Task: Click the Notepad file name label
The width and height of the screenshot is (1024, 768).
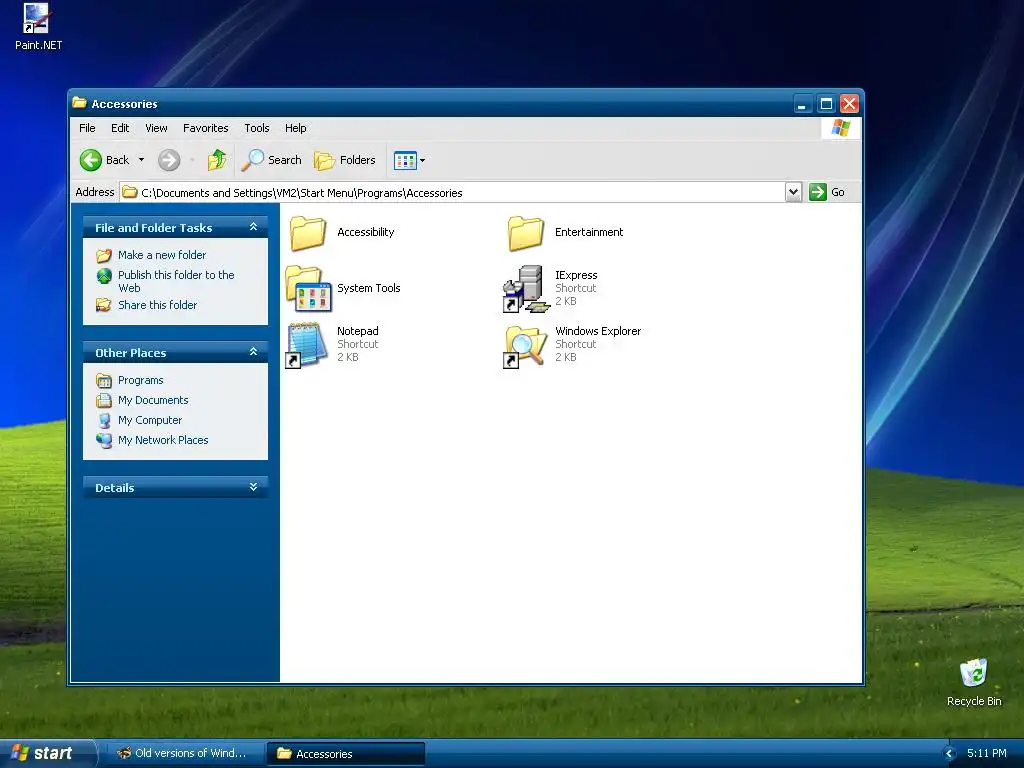Action: click(358, 331)
